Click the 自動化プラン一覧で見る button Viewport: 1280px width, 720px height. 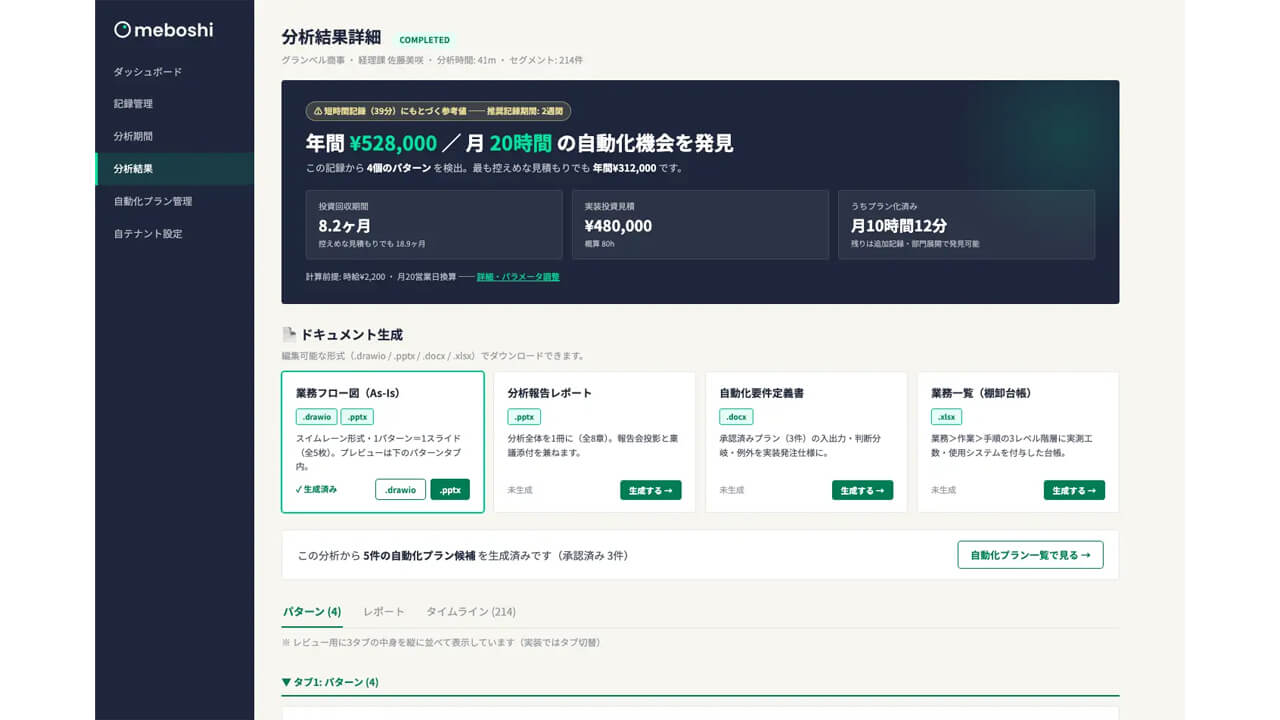(x=1030, y=555)
